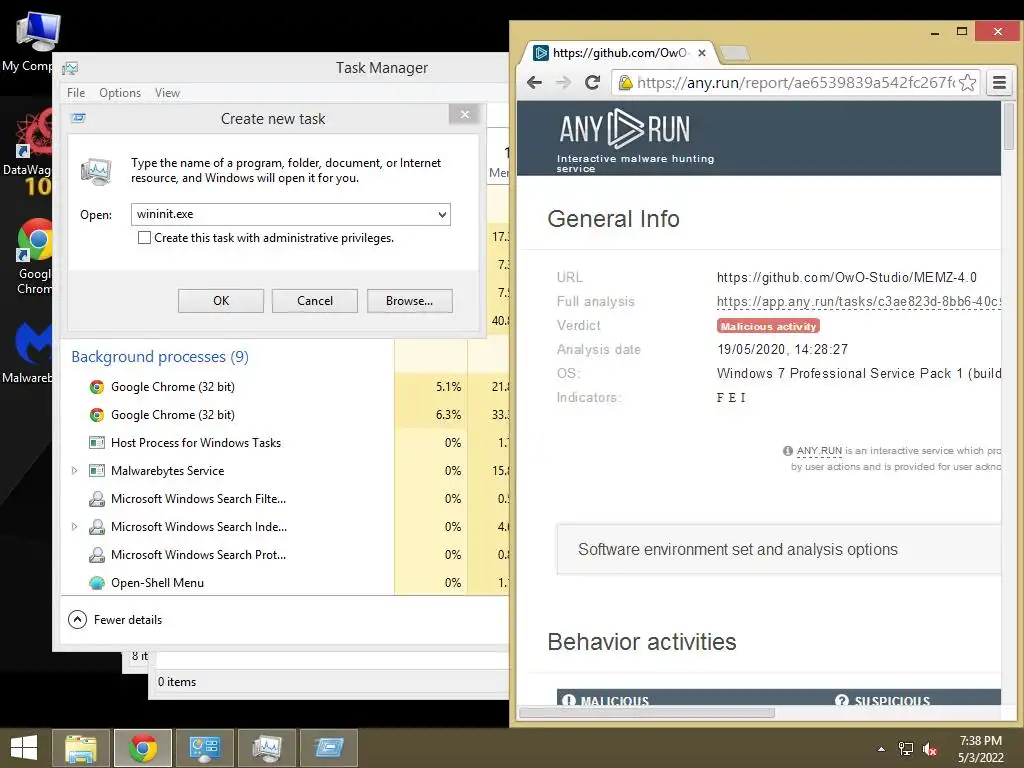Select the github.com Chrome tab

pos(617,53)
